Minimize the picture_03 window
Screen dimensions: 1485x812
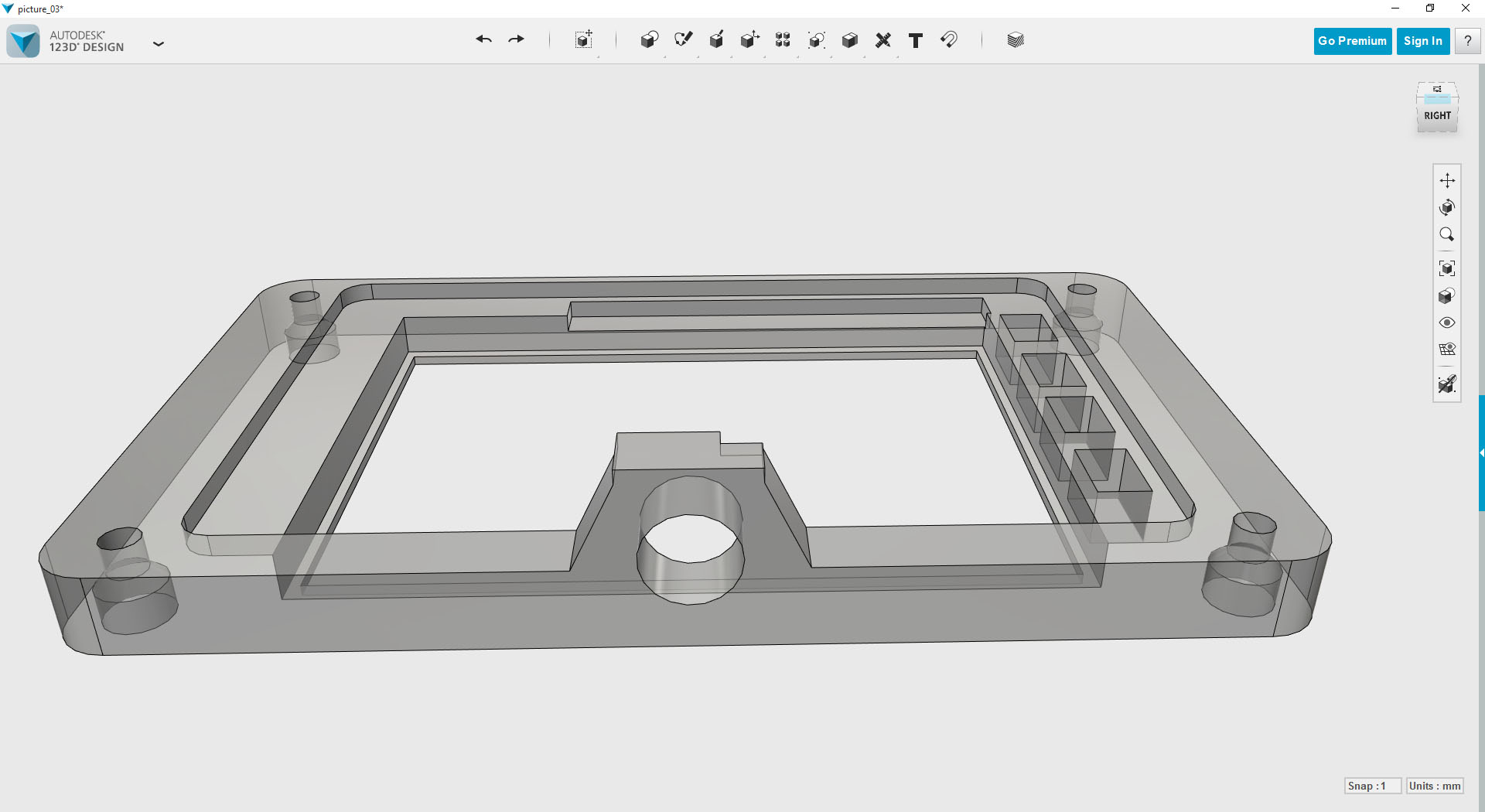point(1395,9)
